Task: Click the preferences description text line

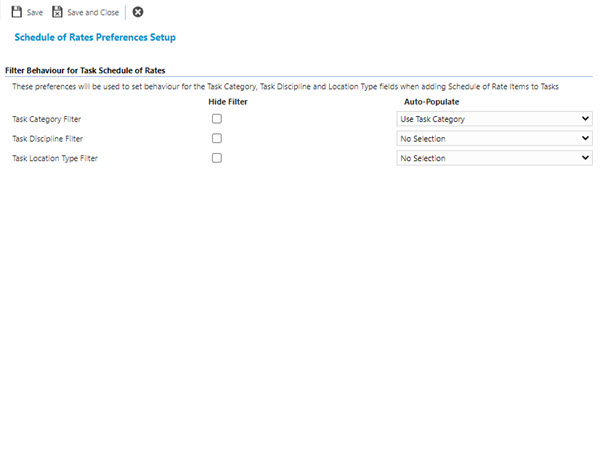Action: pos(284,87)
